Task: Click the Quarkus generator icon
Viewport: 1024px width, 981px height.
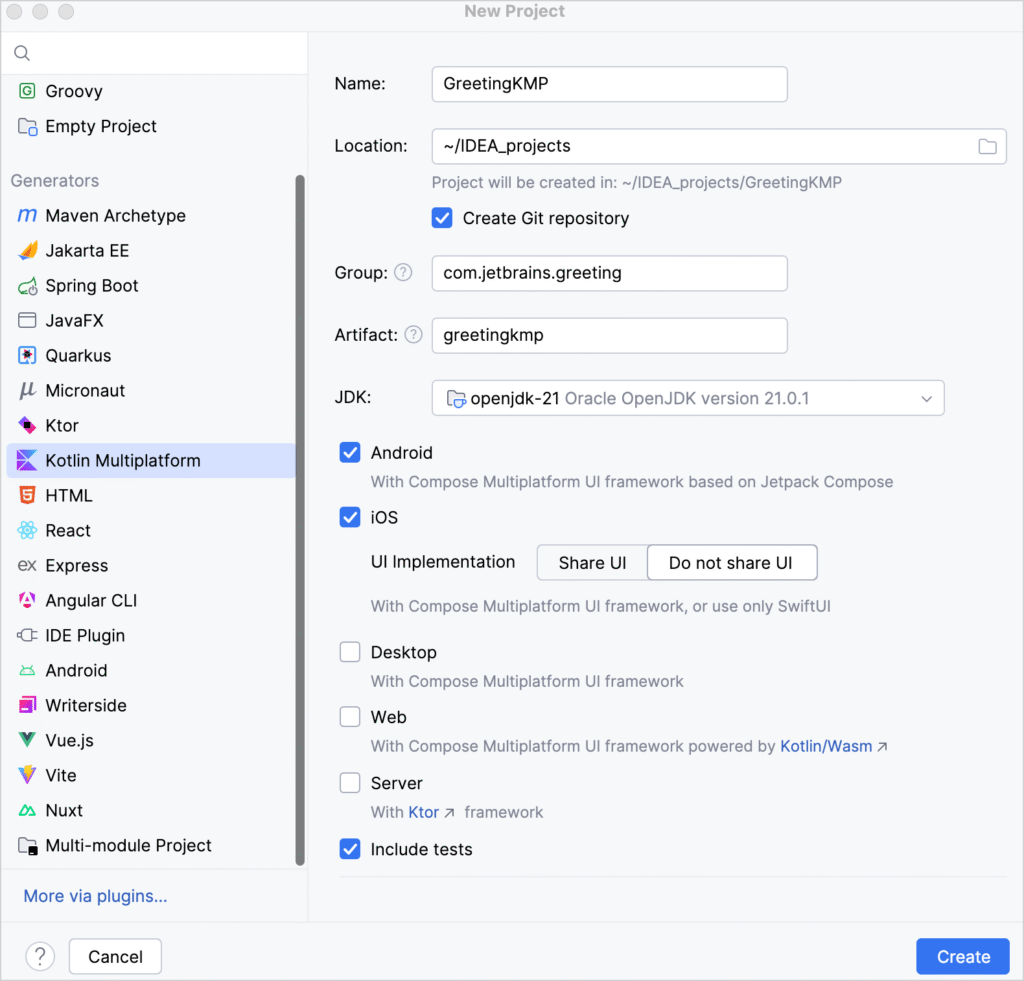Action: (27, 356)
